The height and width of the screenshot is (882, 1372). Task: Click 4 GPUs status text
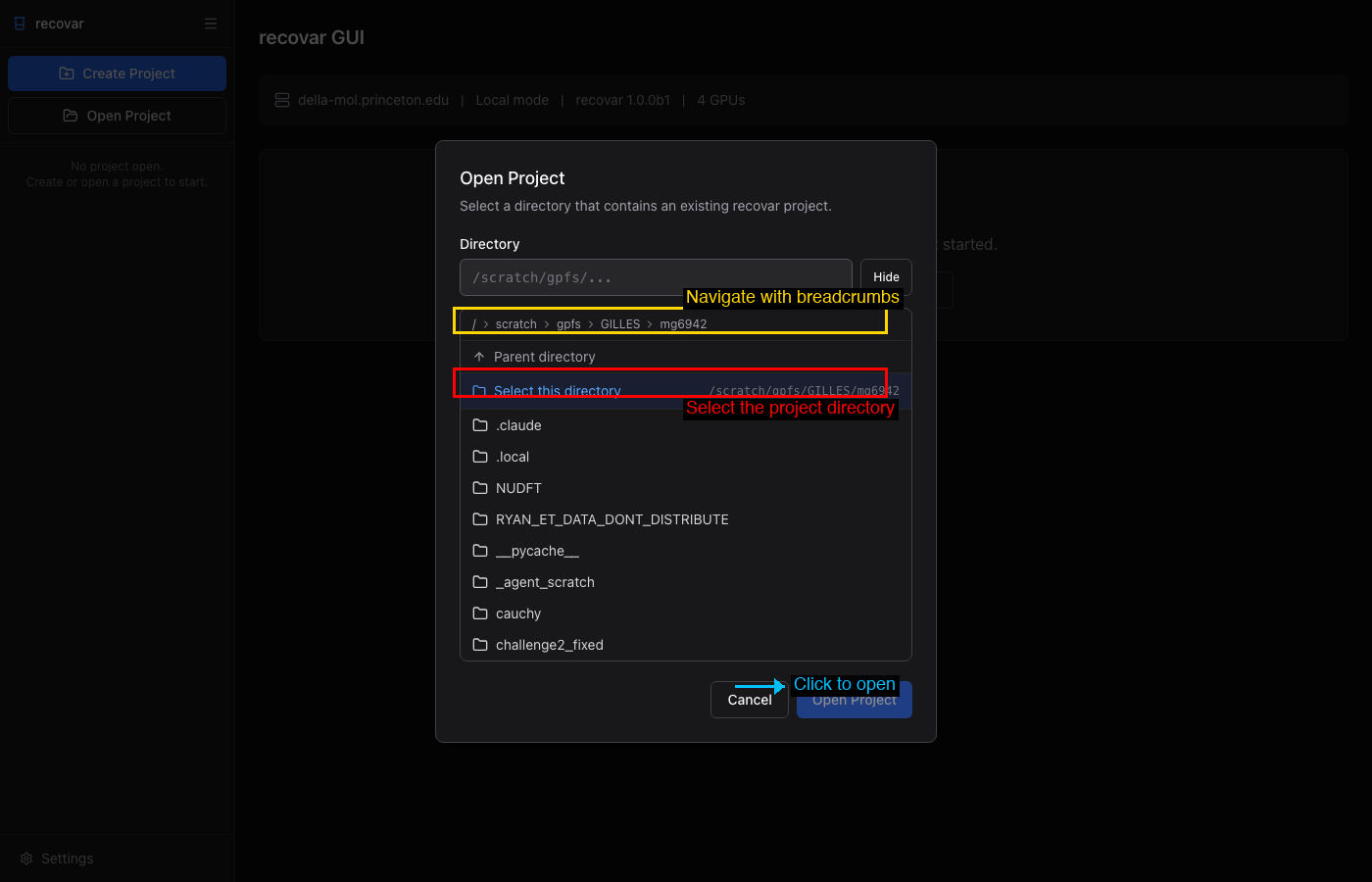tap(721, 100)
